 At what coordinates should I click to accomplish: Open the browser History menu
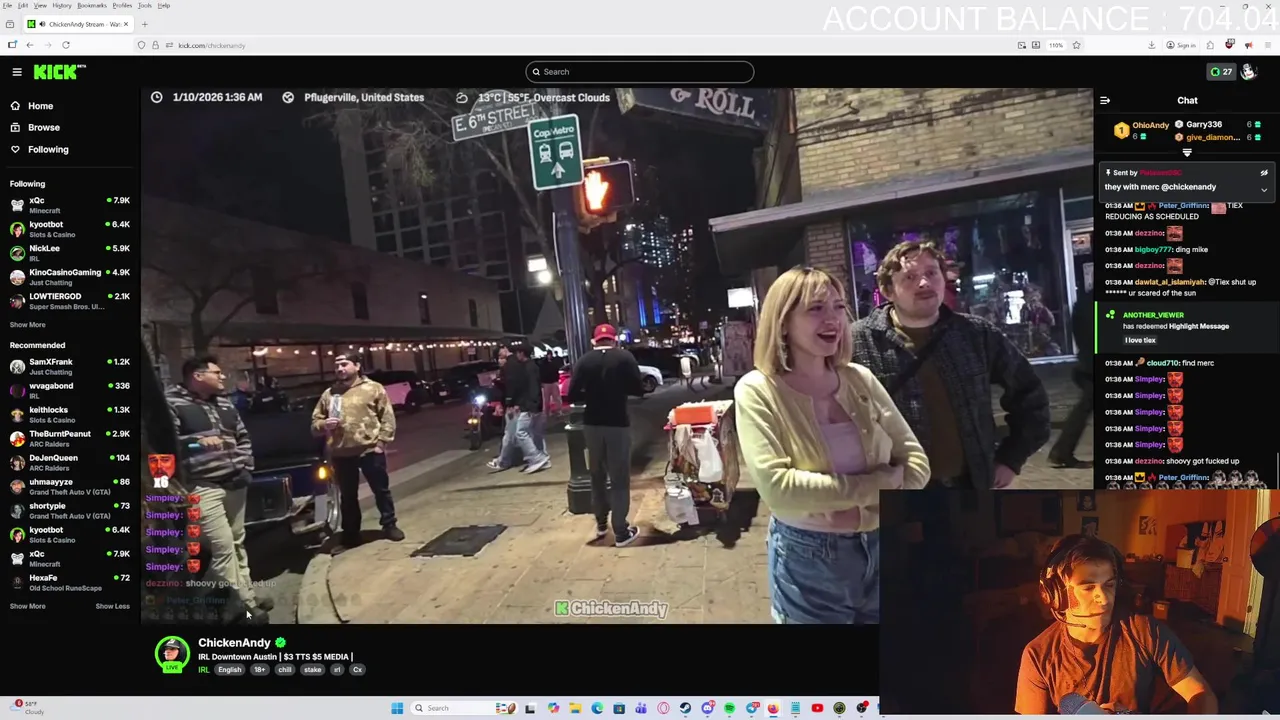click(x=62, y=6)
